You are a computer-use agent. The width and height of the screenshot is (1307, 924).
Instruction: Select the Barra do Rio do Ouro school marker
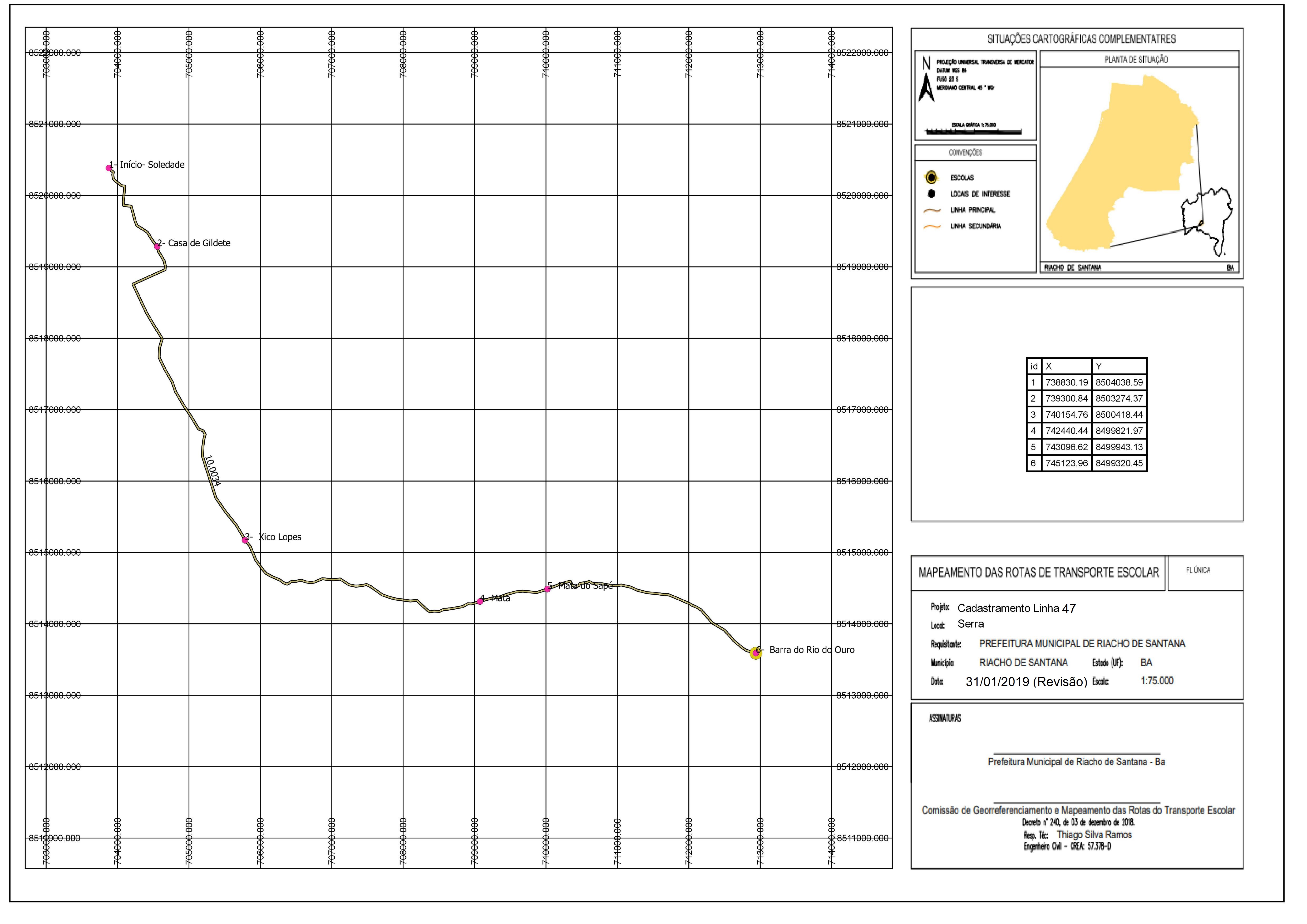point(756,653)
